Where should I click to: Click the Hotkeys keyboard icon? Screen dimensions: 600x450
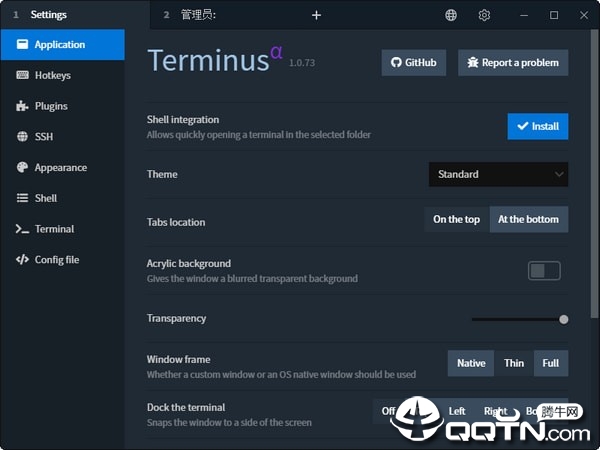(x=22, y=75)
